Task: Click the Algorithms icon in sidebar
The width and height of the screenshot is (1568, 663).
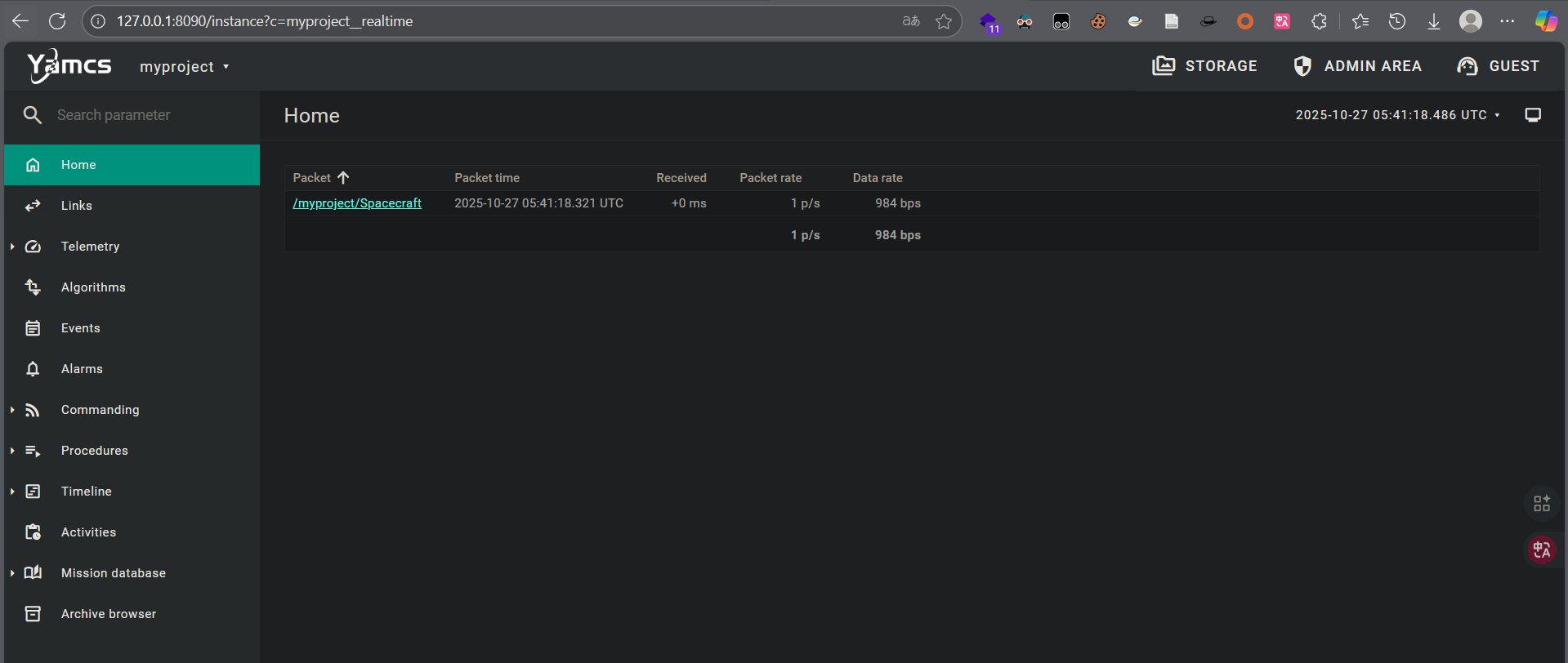Action: point(33,287)
